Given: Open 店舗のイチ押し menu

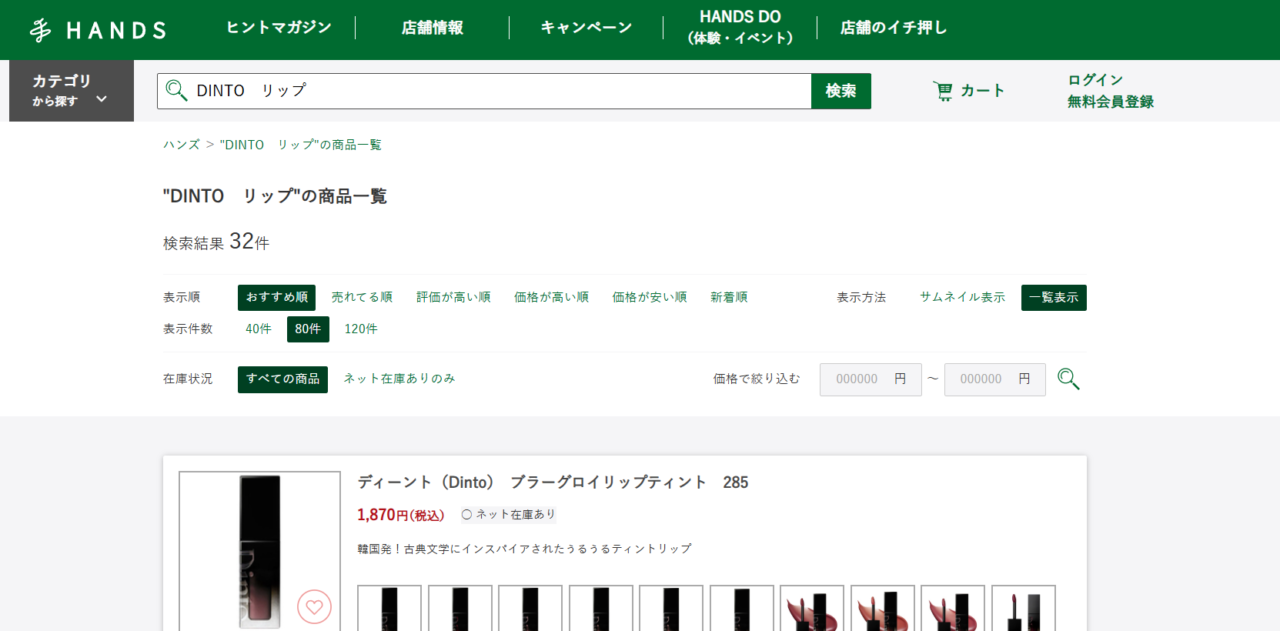Looking at the screenshot, I should pos(893,28).
